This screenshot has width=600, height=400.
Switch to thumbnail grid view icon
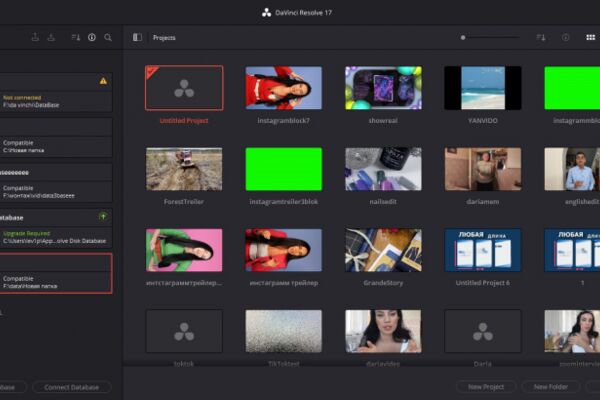(590, 37)
